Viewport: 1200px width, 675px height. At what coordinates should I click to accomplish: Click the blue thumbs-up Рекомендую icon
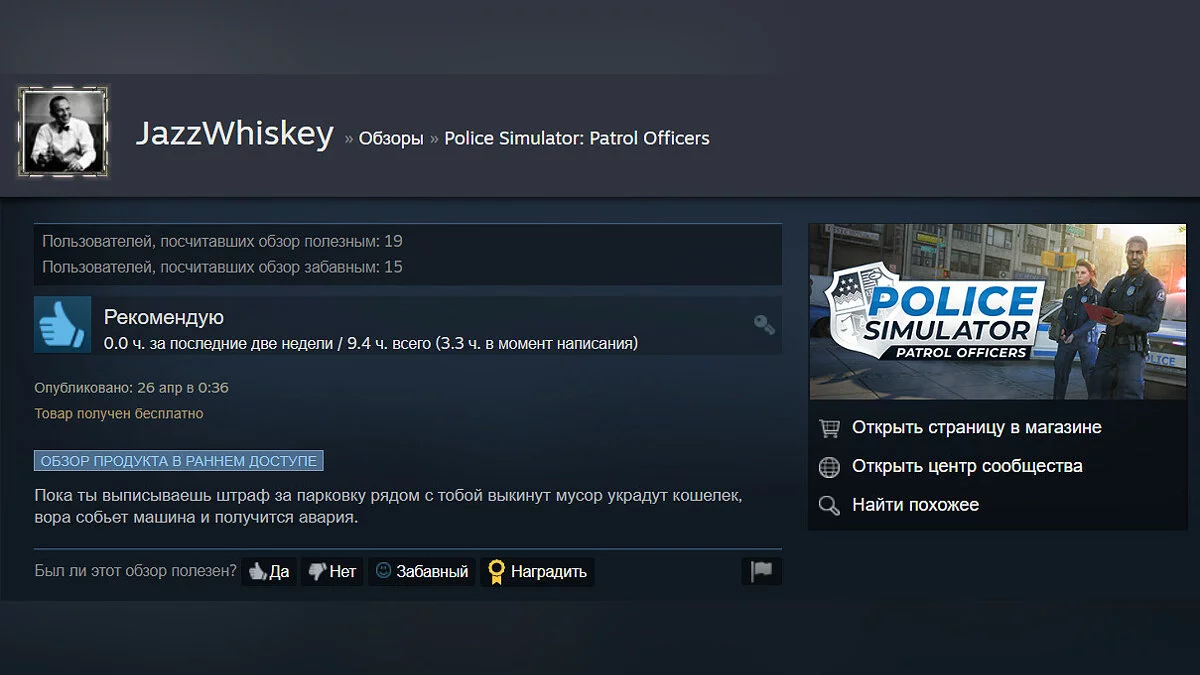[62, 324]
